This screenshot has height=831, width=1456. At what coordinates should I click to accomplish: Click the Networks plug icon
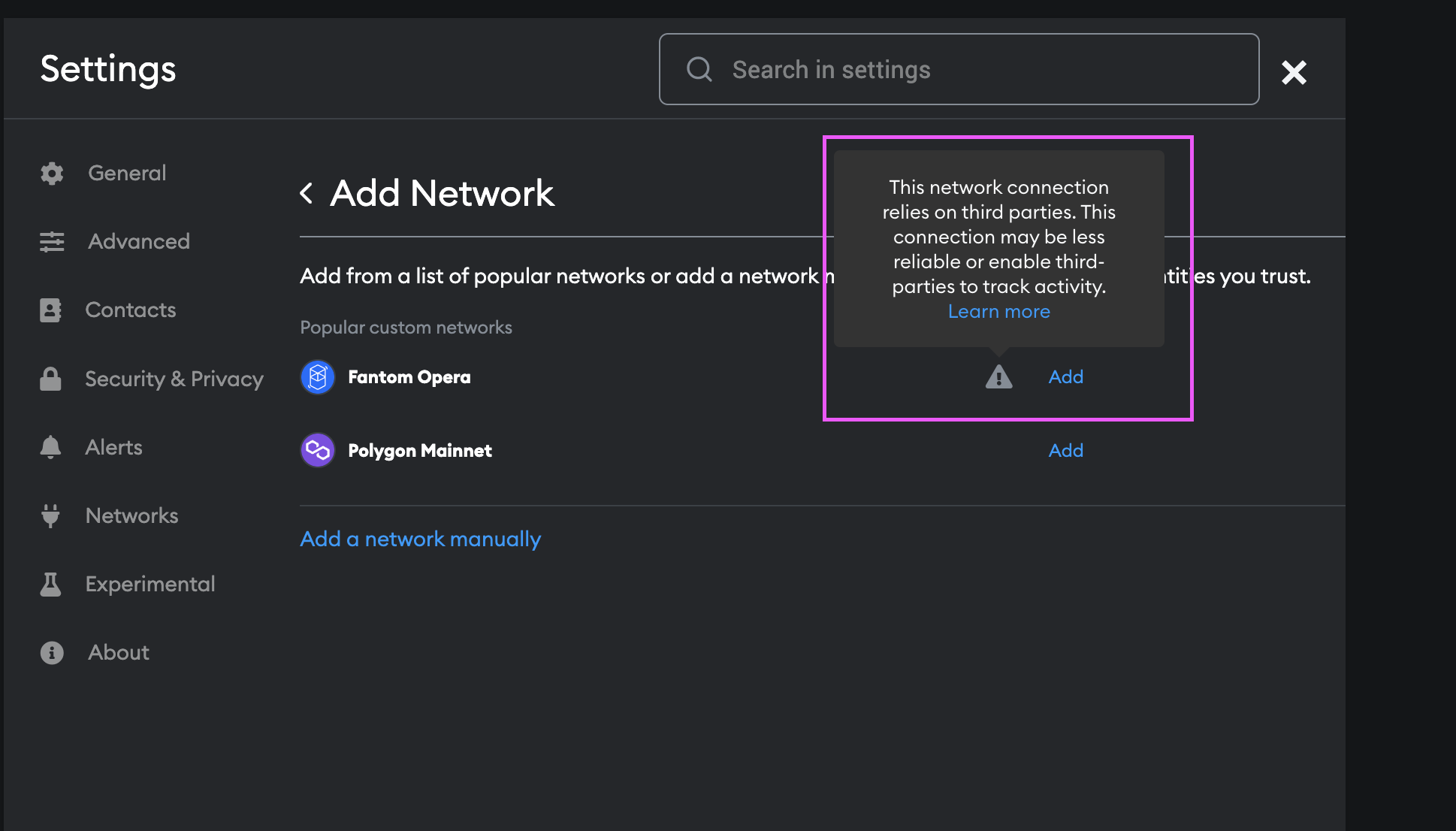pos(50,516)
